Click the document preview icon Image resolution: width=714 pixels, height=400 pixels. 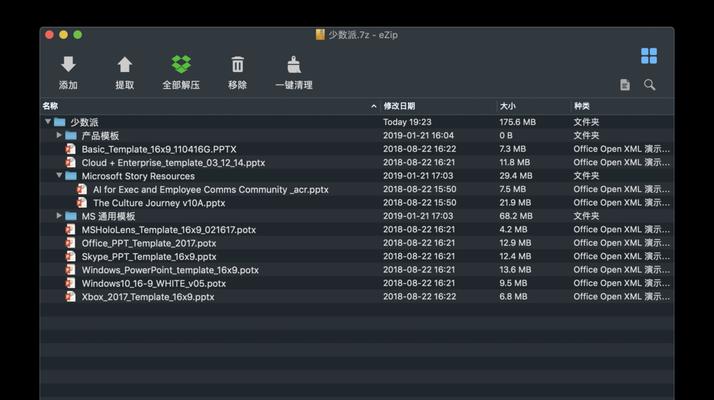[625, 85]
